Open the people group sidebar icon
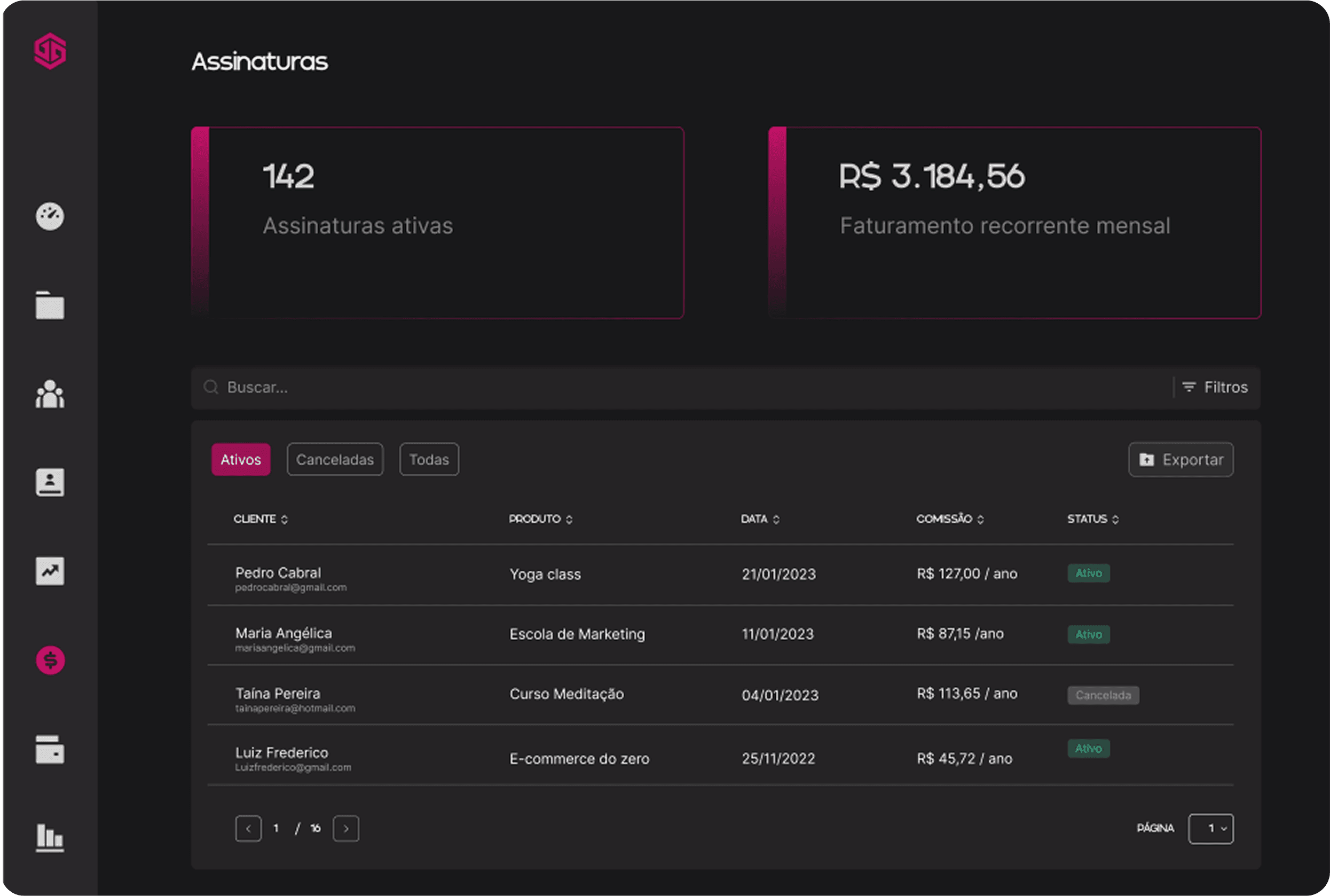This screenshot has width=1330, height=896. (50, 394)
